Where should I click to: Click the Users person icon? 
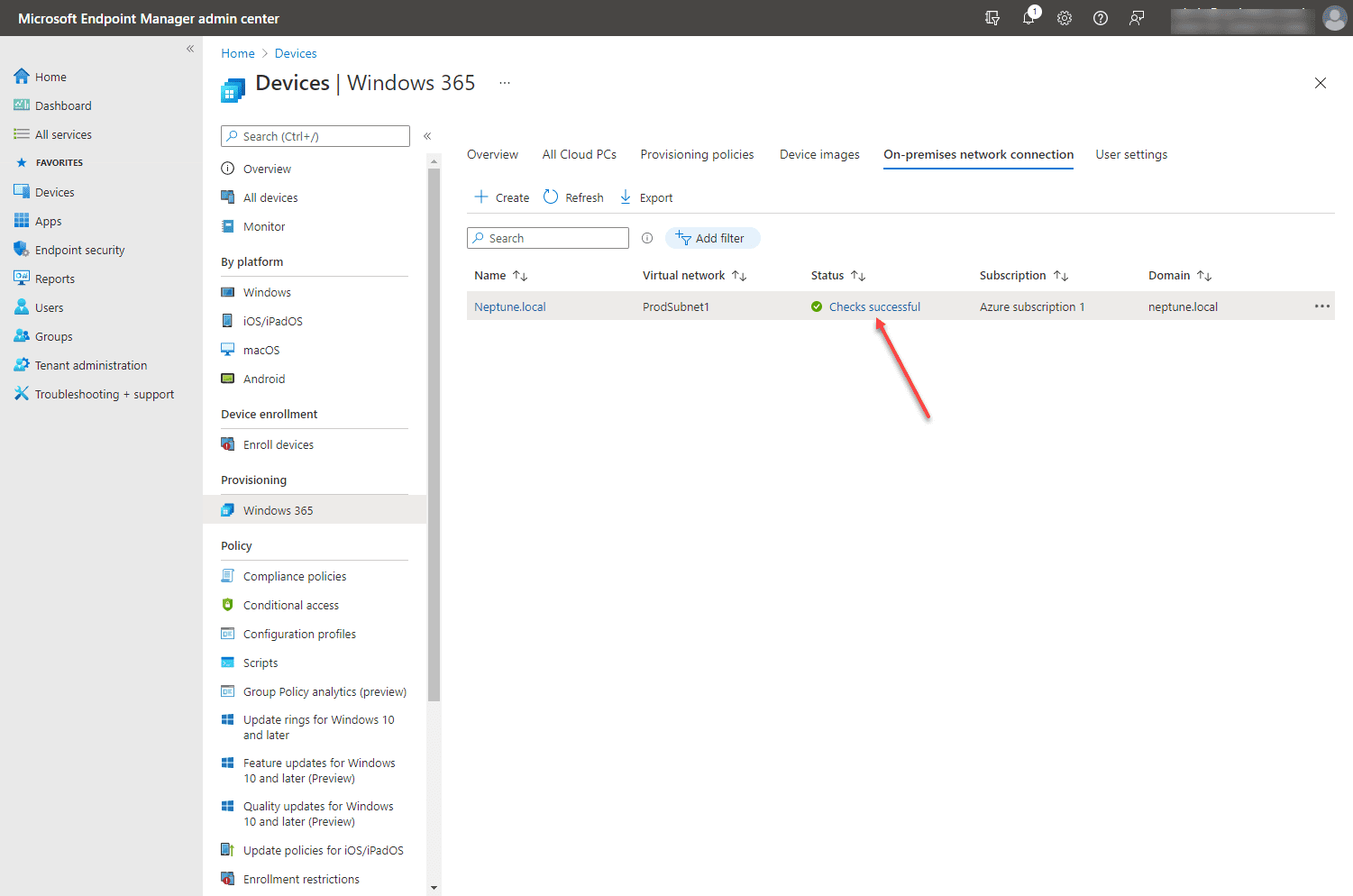click(x=22, y=307)
